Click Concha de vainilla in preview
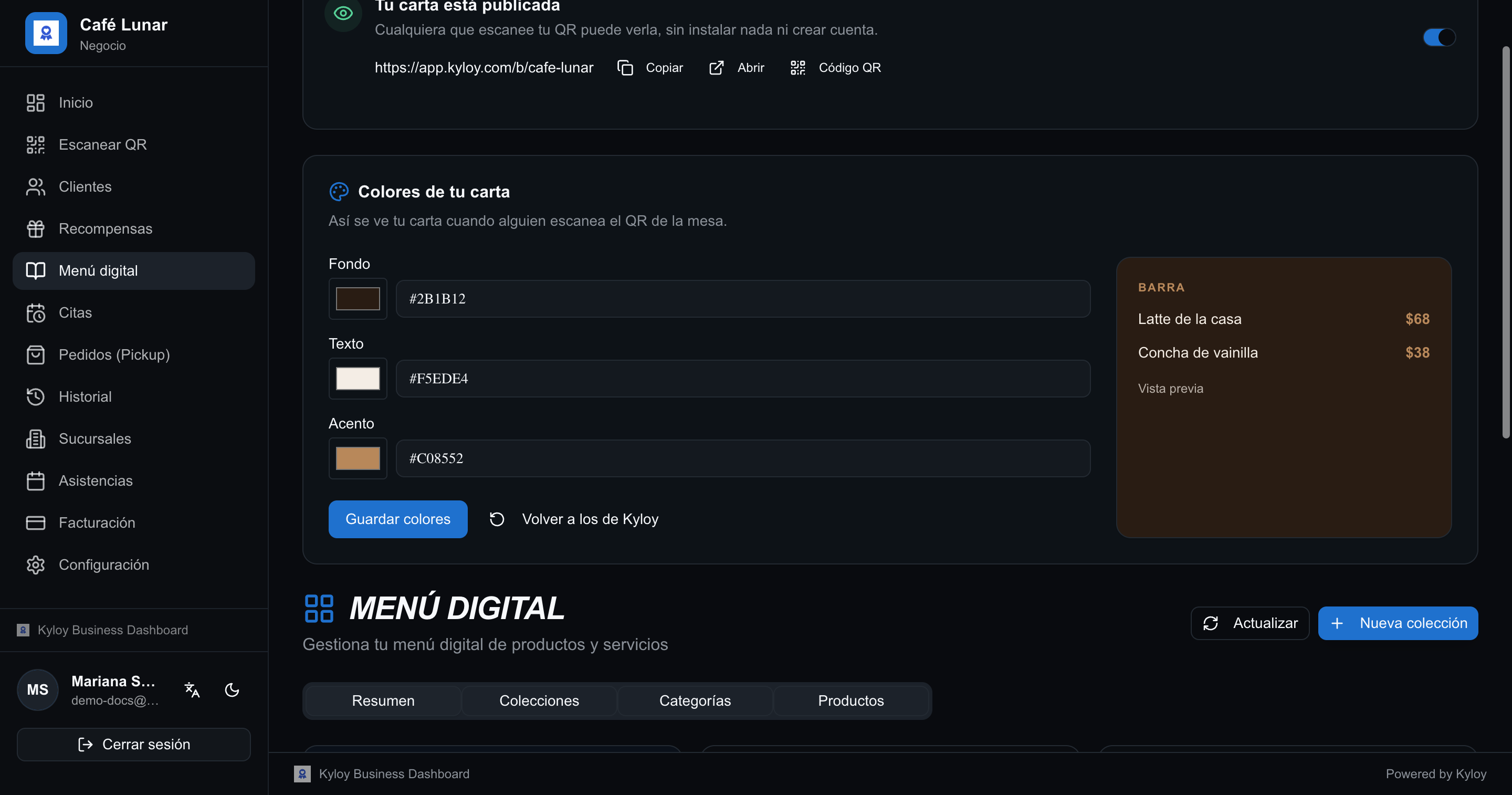Image resolution: width=1512 pixels, height=795 pixels. tap(1198, 353)
